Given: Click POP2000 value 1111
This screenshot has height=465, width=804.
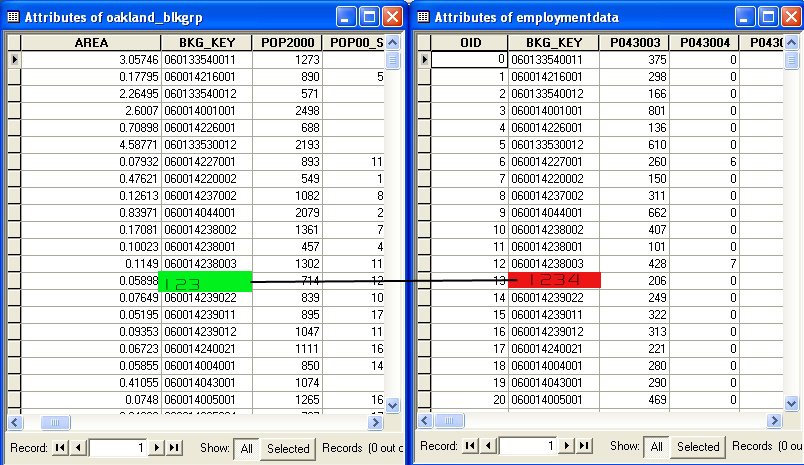Looking at the screenshot, I should [287, 349].
